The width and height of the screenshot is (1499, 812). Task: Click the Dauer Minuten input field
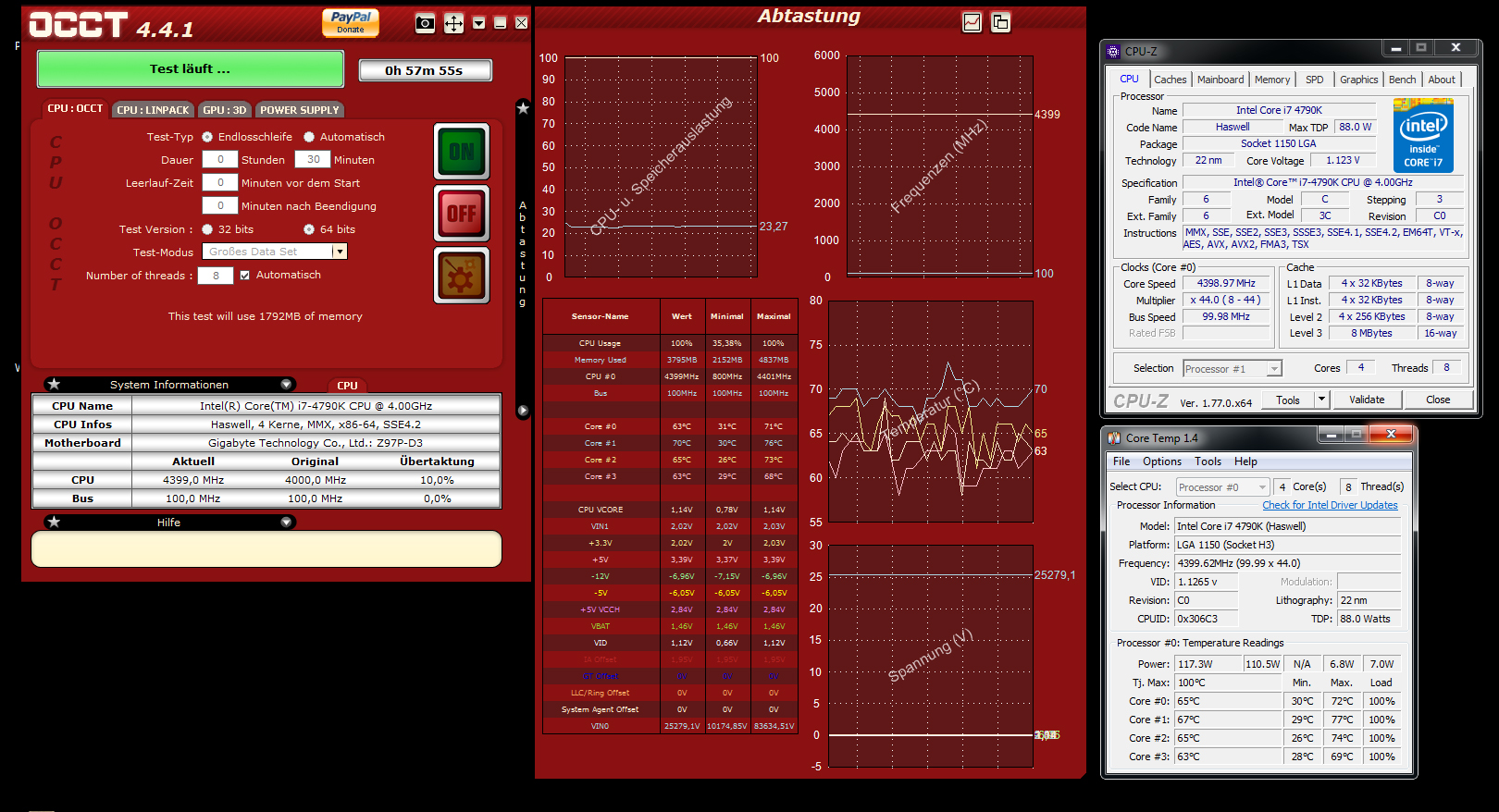313,159
